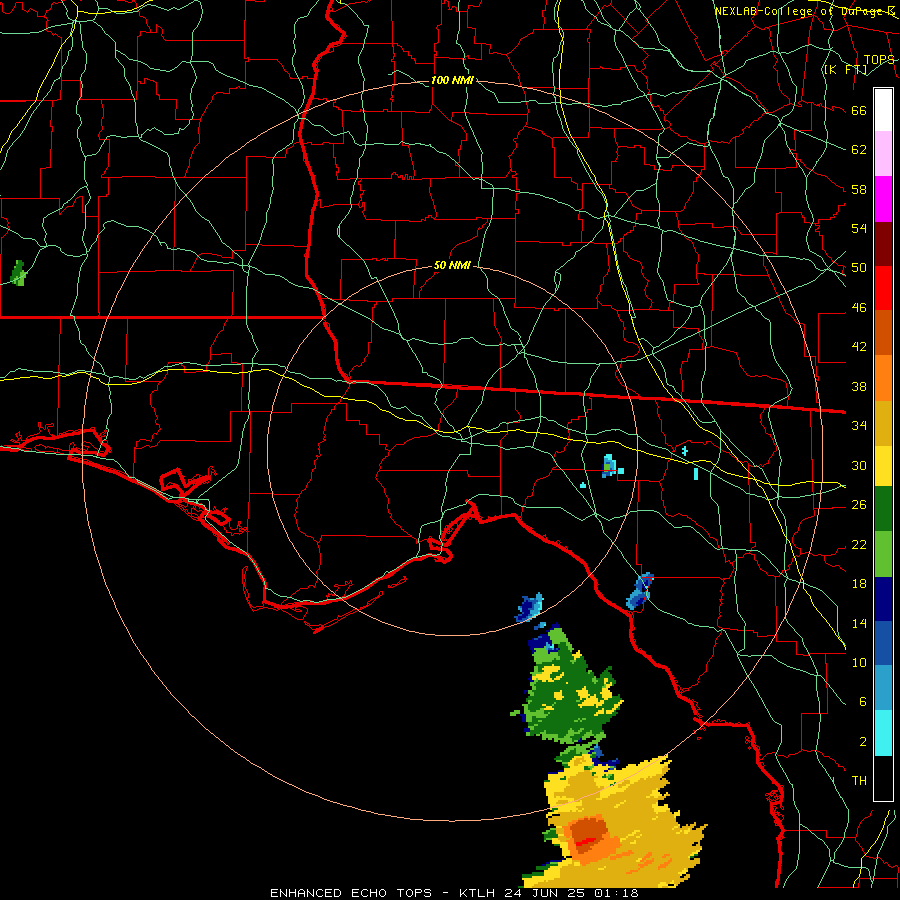Screen dimensions: 900x900
Task: Click the cyan echo cluster inside 50 NMI ring
Action: point(611,466)
